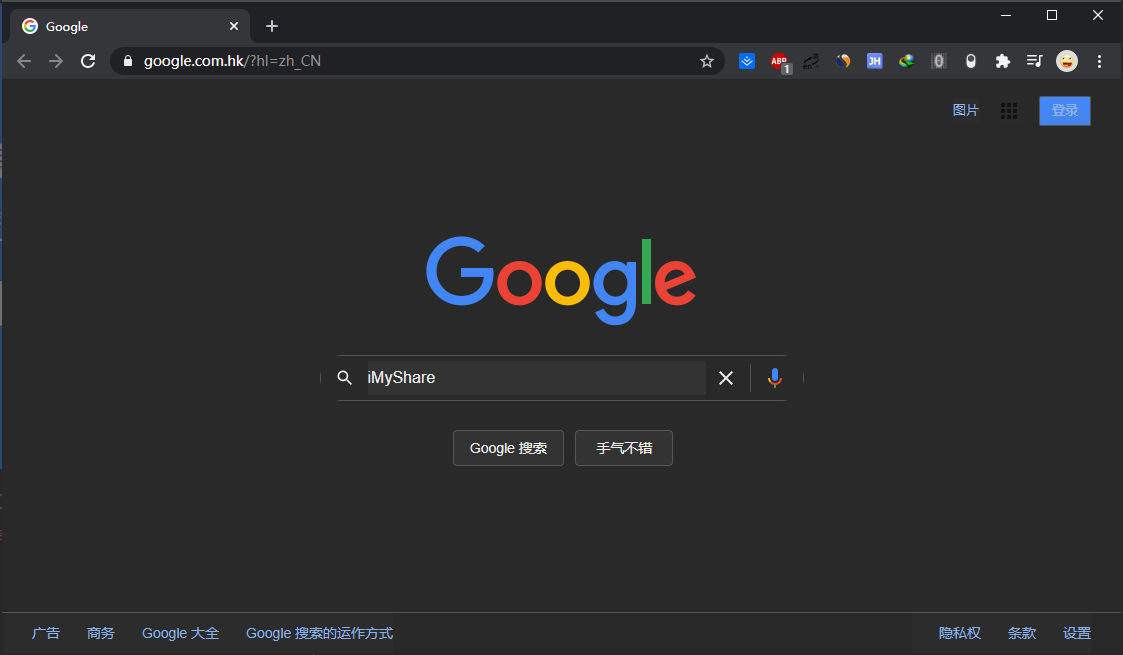
Task: Open the Extensions puzzle piece menu
Action: click(x=1002, y=61)
